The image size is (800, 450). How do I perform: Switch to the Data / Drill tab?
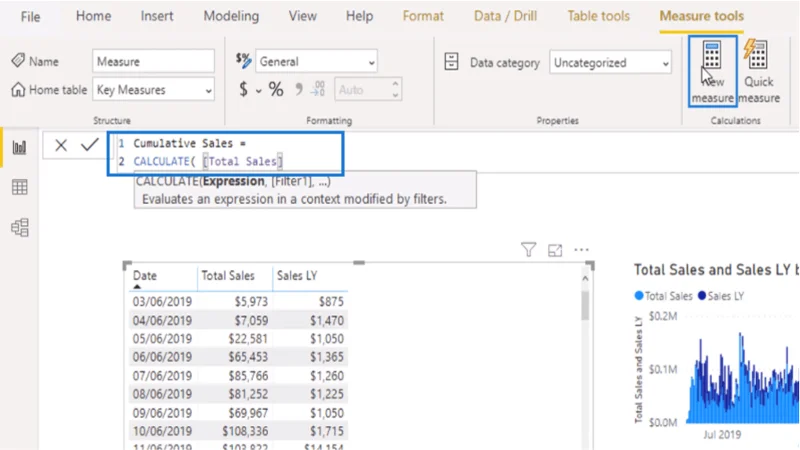coord(505,16)
